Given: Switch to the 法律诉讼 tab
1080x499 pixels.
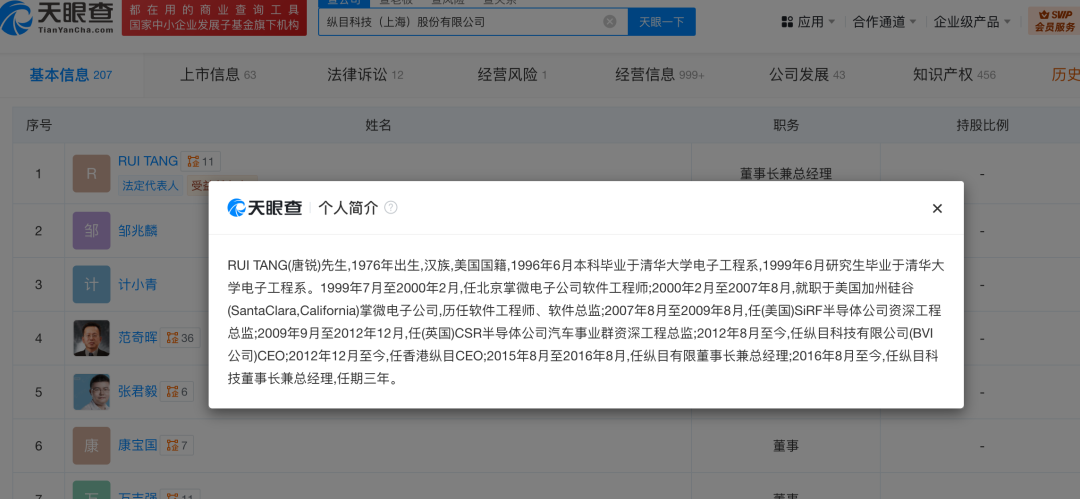Looking at the screenshot, I should click(x=365, y=75).
